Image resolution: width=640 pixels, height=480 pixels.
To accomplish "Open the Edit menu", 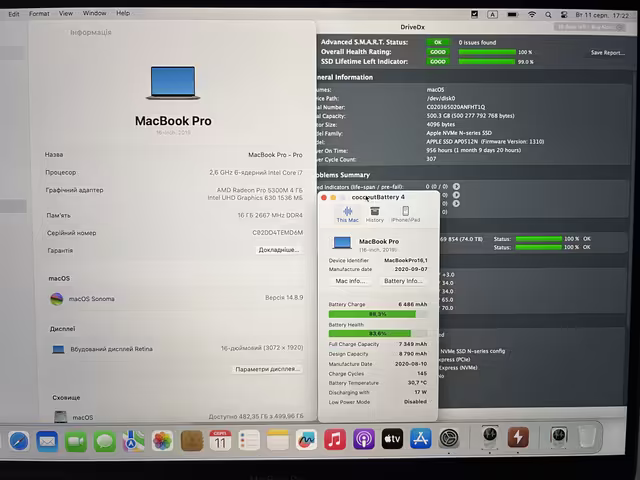I will coord(14,14).
